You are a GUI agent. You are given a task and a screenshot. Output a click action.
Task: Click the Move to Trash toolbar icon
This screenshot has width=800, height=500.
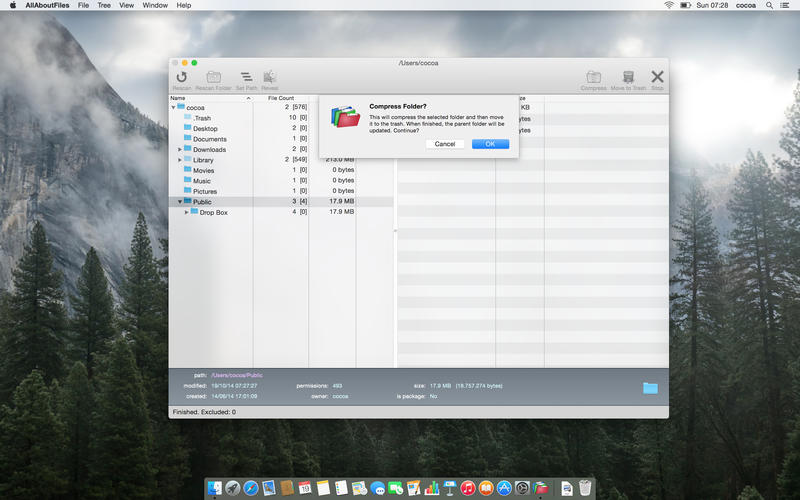point(628,77)
